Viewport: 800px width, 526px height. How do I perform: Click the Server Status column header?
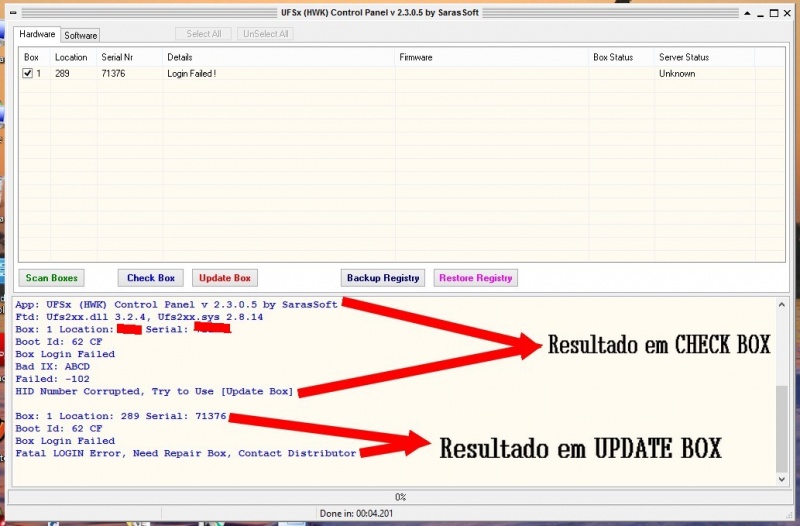tap(704, 57)
